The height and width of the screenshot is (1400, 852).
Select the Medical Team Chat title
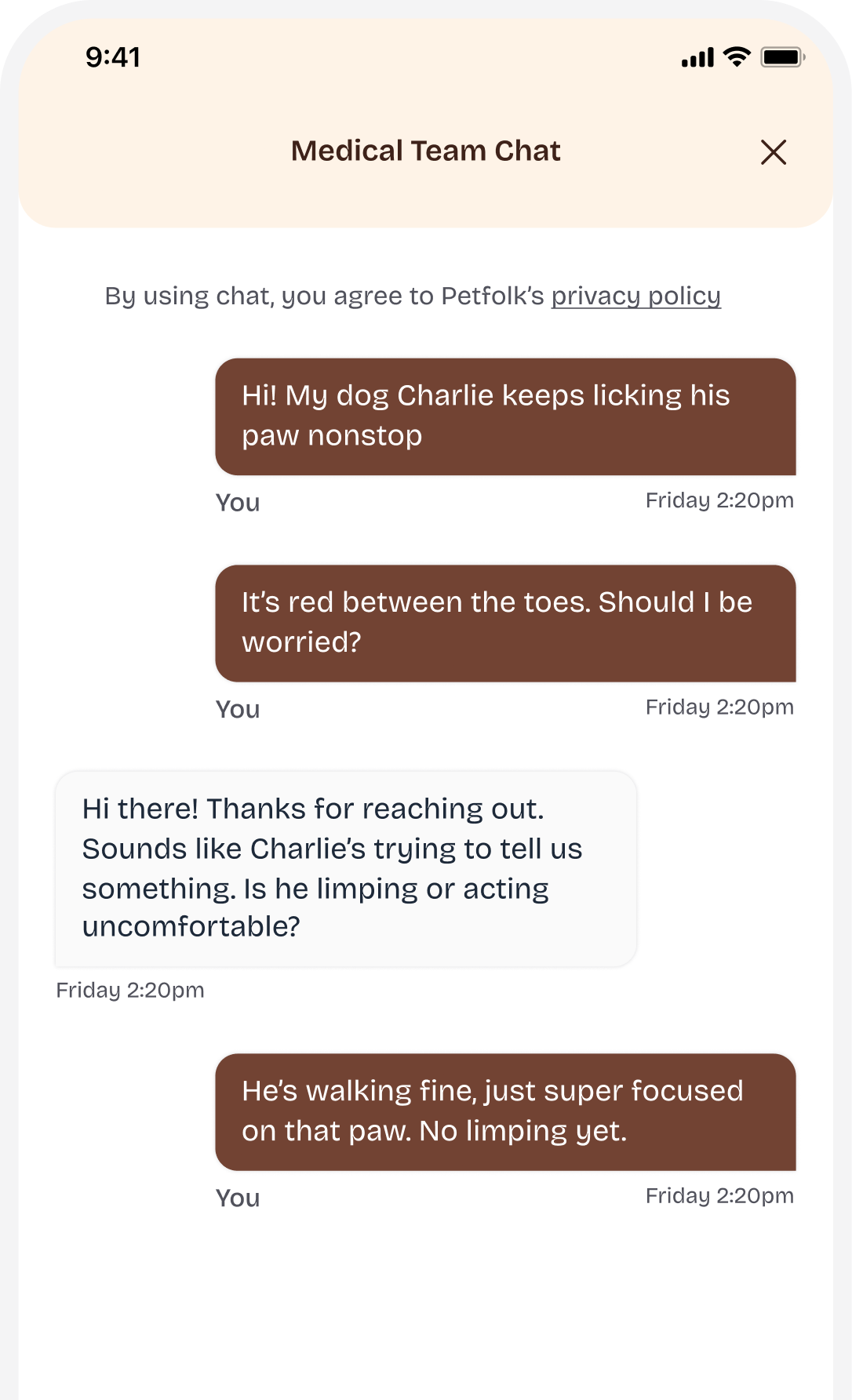pyautogui.click(x=425, y=151)
